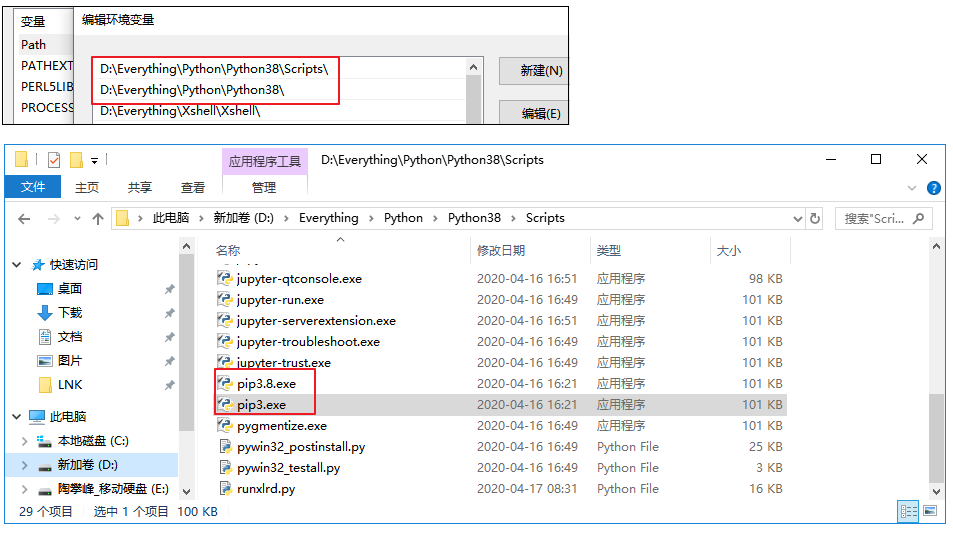
Task: Go back with the left arrow
Action: (x=24, y=219)
